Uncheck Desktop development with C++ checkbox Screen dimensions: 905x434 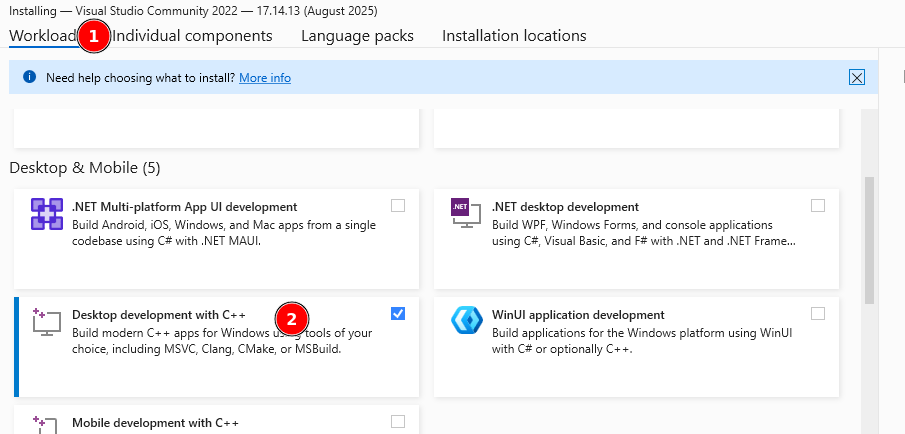coord(398,314)
